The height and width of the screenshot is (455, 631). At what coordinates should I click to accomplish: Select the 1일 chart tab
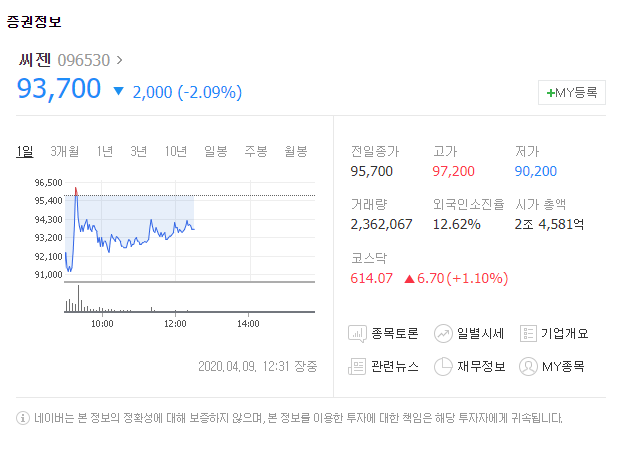[25, 152]
